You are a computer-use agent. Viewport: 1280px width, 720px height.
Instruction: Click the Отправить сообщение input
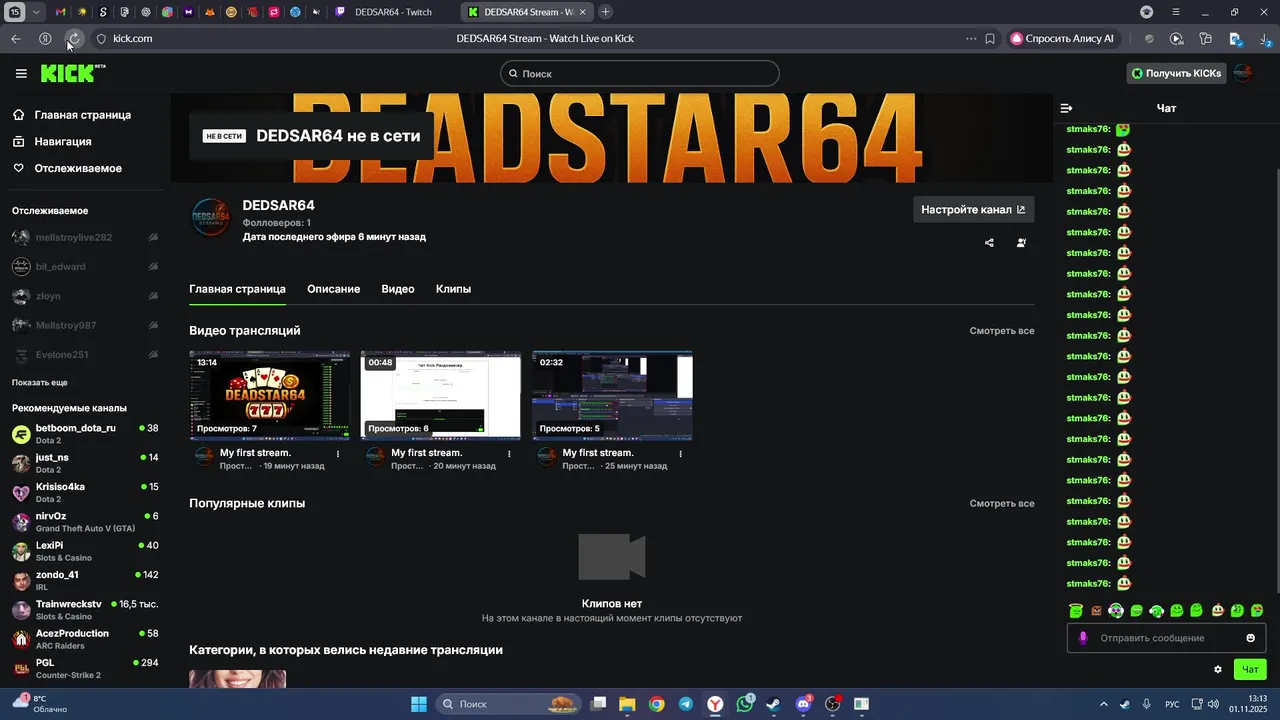pos(1167,638)
